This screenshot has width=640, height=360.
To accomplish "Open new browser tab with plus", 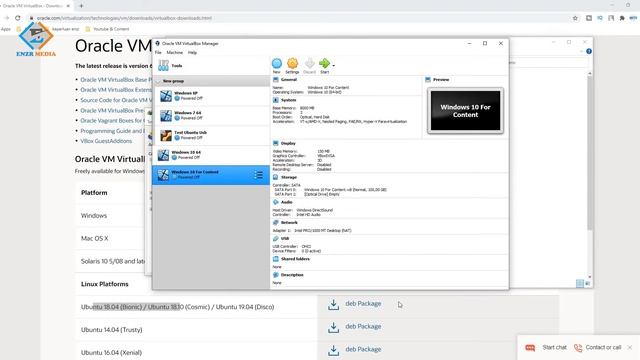I will click(x=81, y=6).
